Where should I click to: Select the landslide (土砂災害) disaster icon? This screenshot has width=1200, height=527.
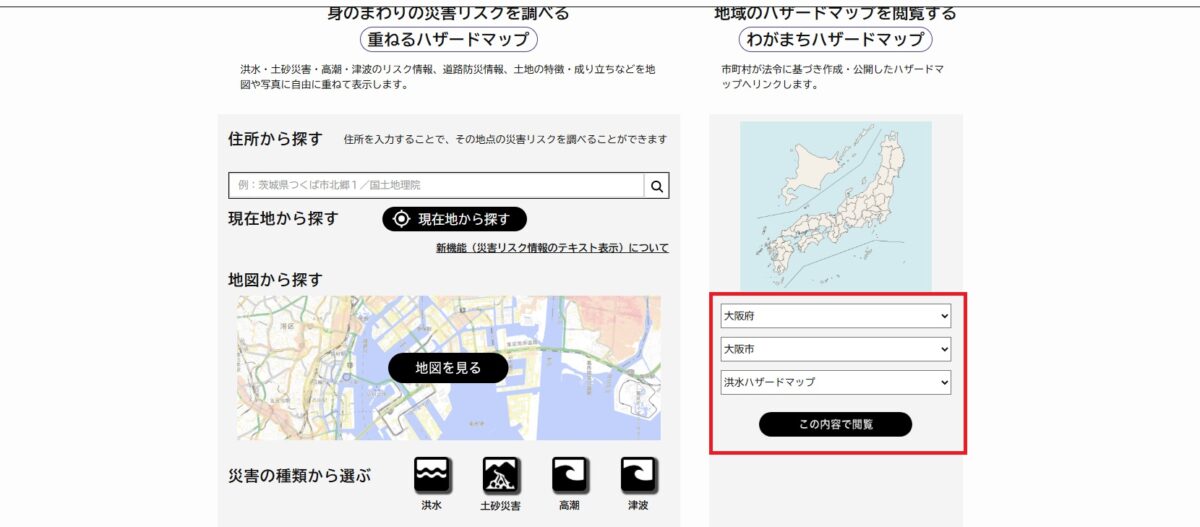tap(500, 475)
